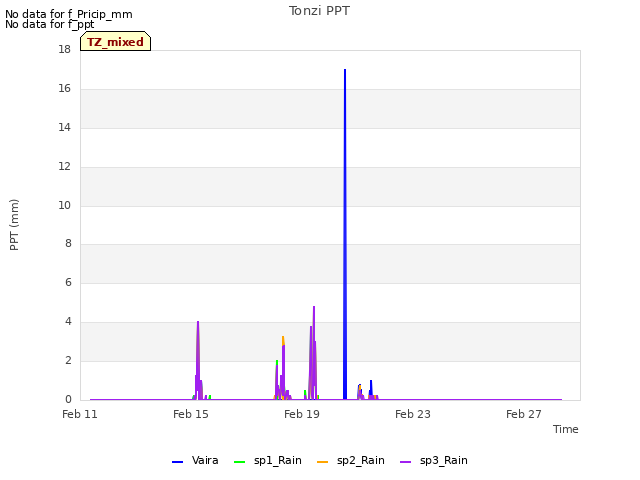The width and height of the screenshot is (640, 480).
Task: Click the green sp1_Rain legend color marker
Action: pos(240,462)
